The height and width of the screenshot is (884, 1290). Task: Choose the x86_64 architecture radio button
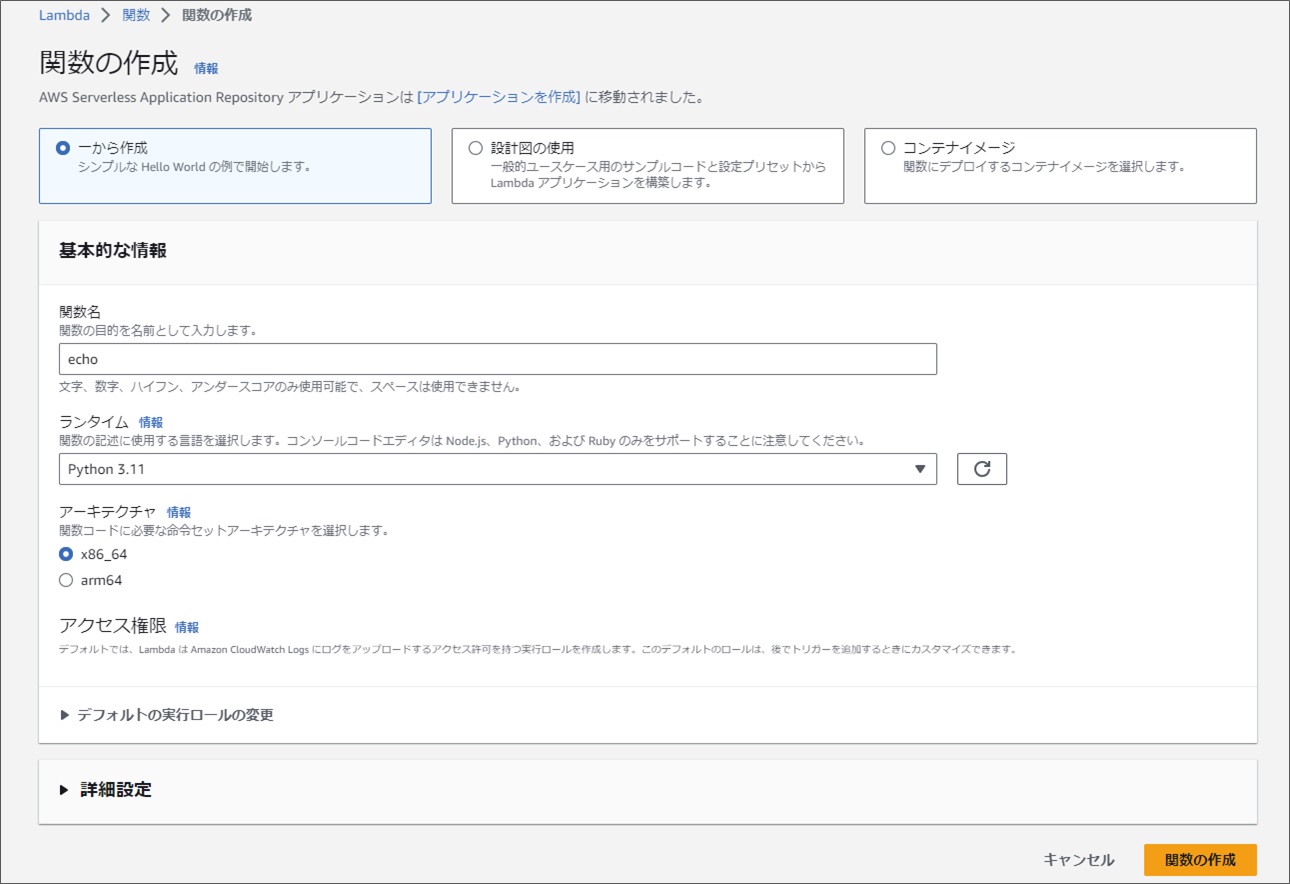(x=66, y=554)
